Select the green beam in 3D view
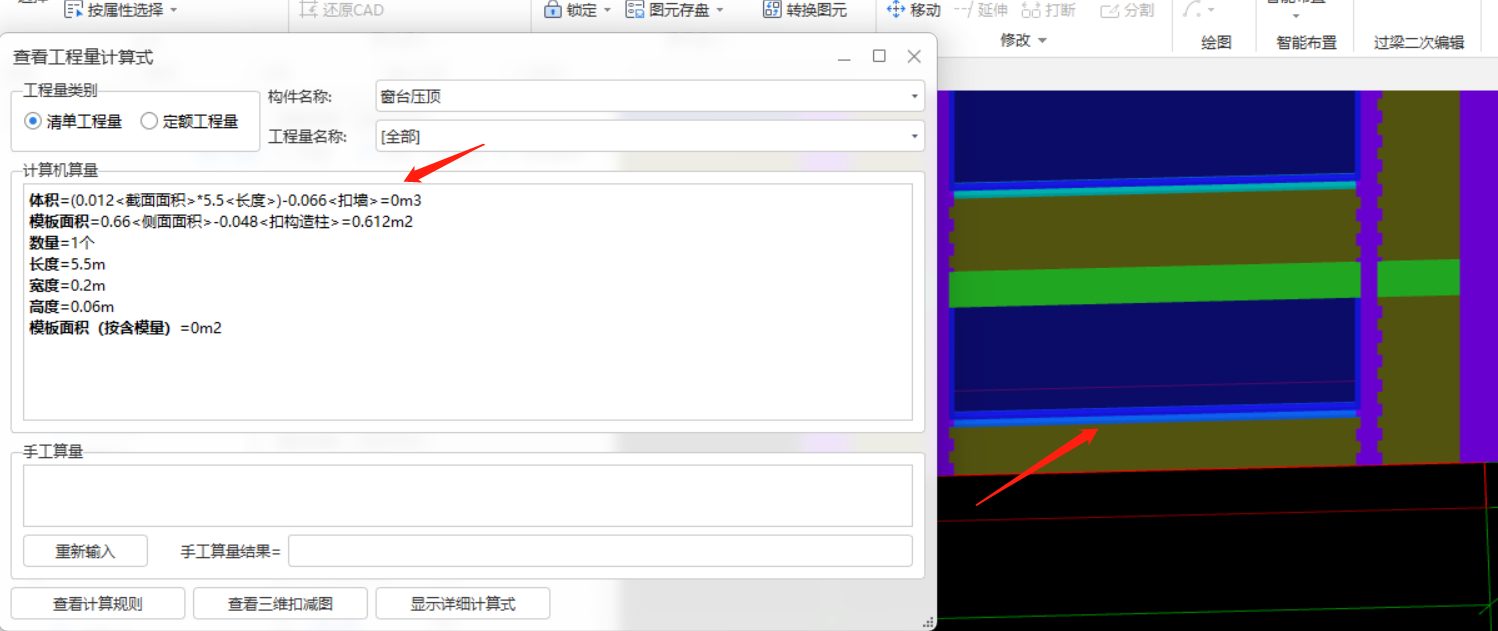This screenshot has height=631, width=1498. pos(1155,284)
